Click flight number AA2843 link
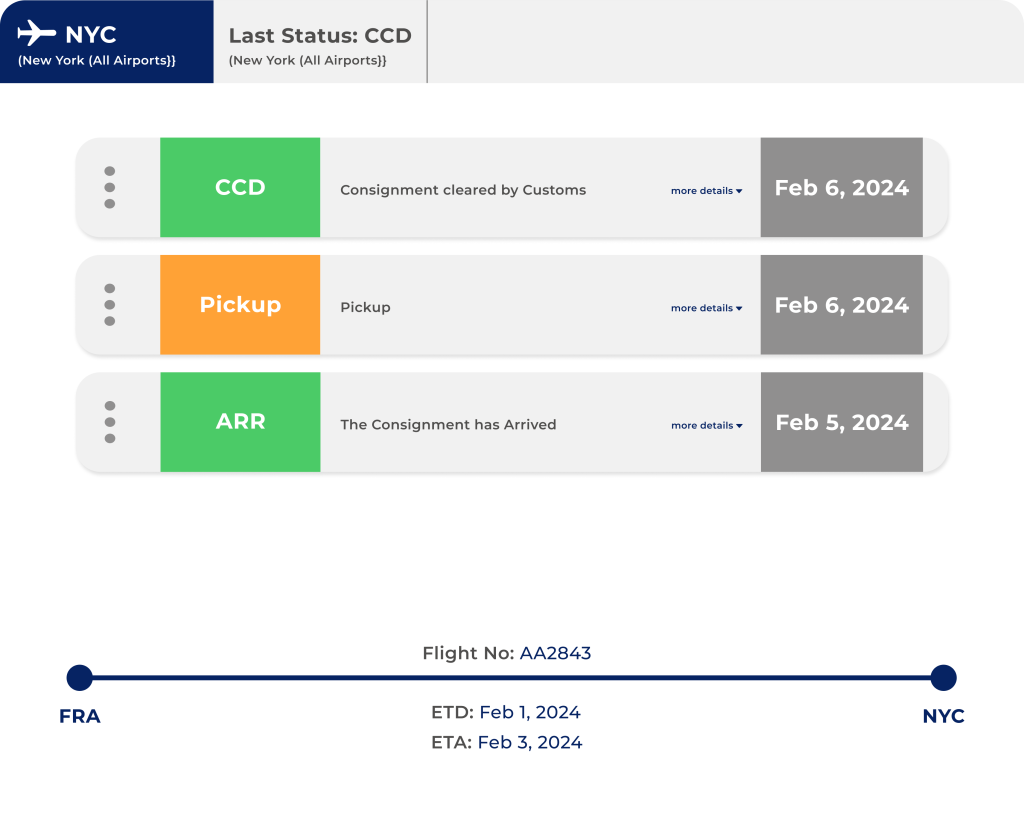1024x828 pixels. (556, 653)
